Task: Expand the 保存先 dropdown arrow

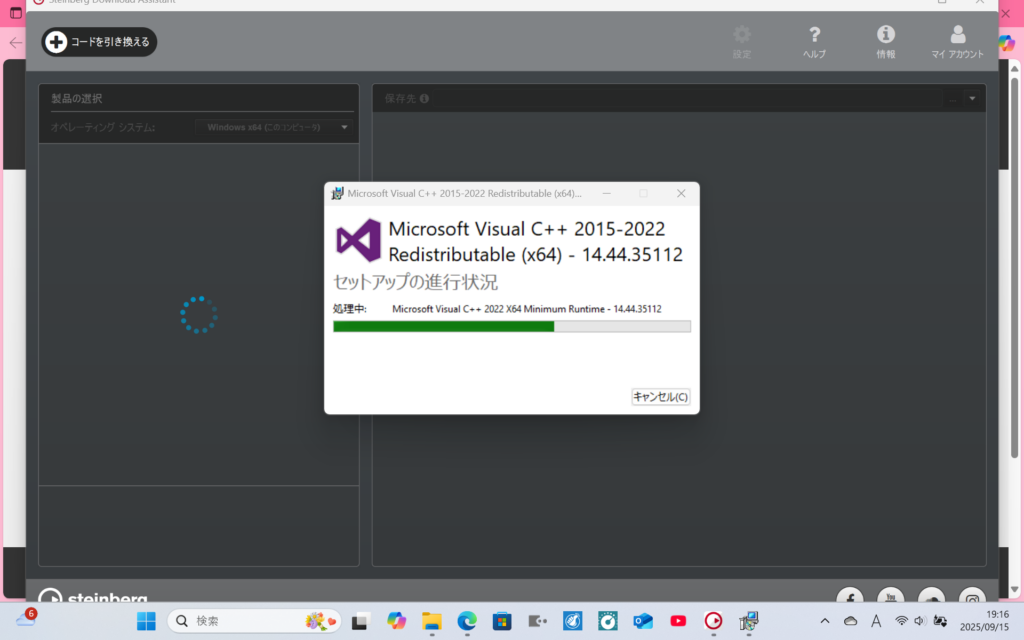Action: [x=971, y=99]
